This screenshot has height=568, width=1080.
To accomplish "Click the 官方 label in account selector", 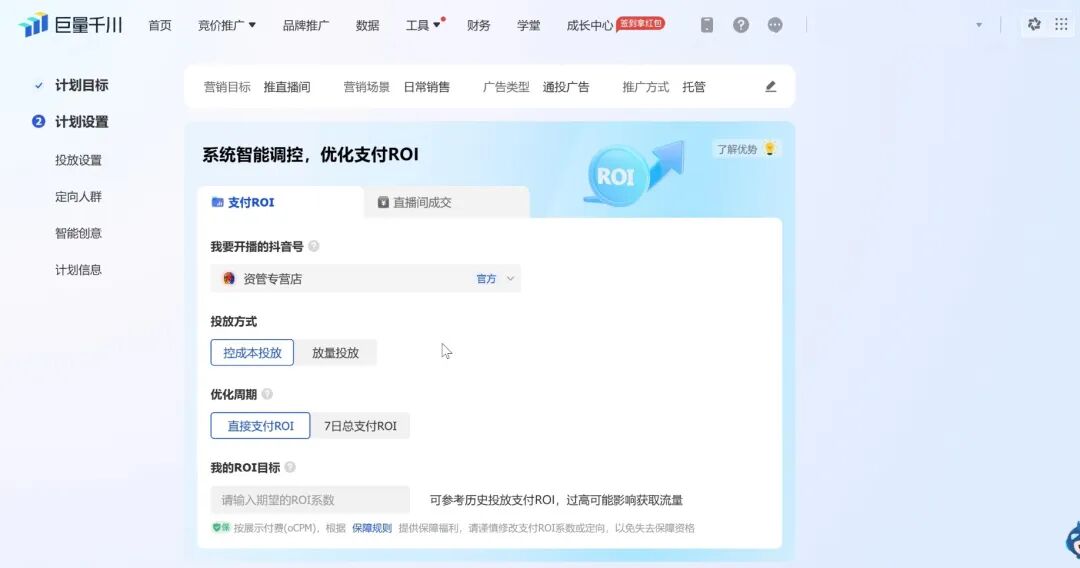I will [x=486, y=279].
